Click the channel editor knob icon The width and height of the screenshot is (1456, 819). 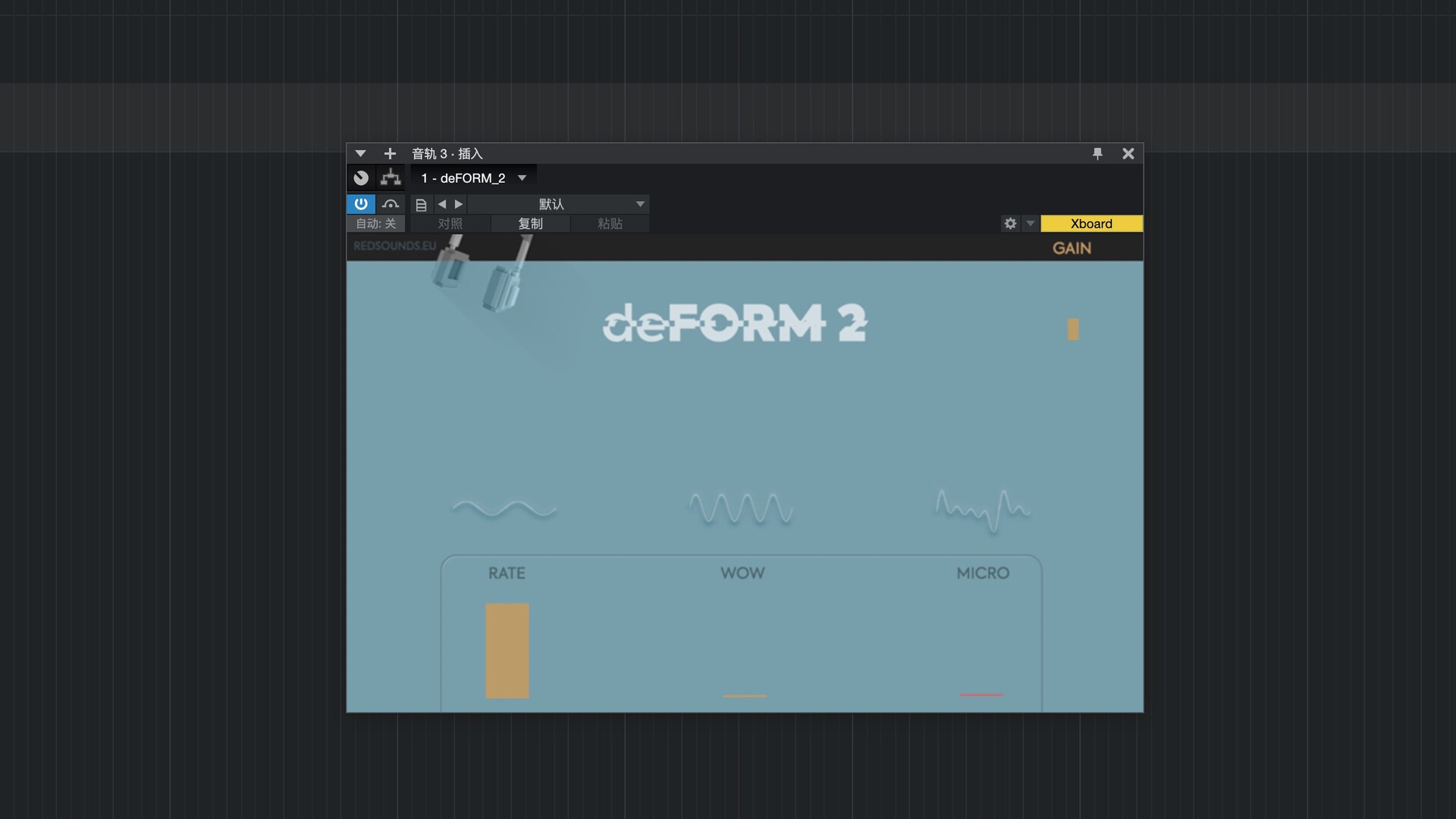[361, 178]
